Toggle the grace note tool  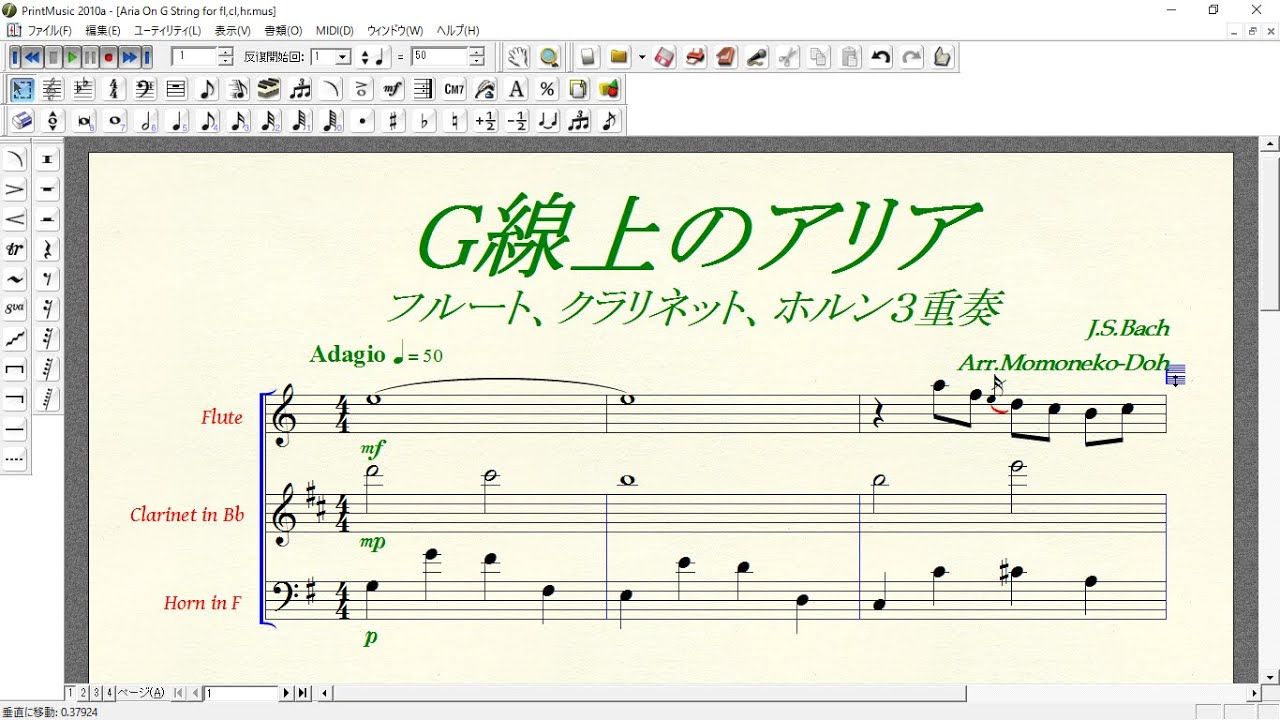click(610, 122)
